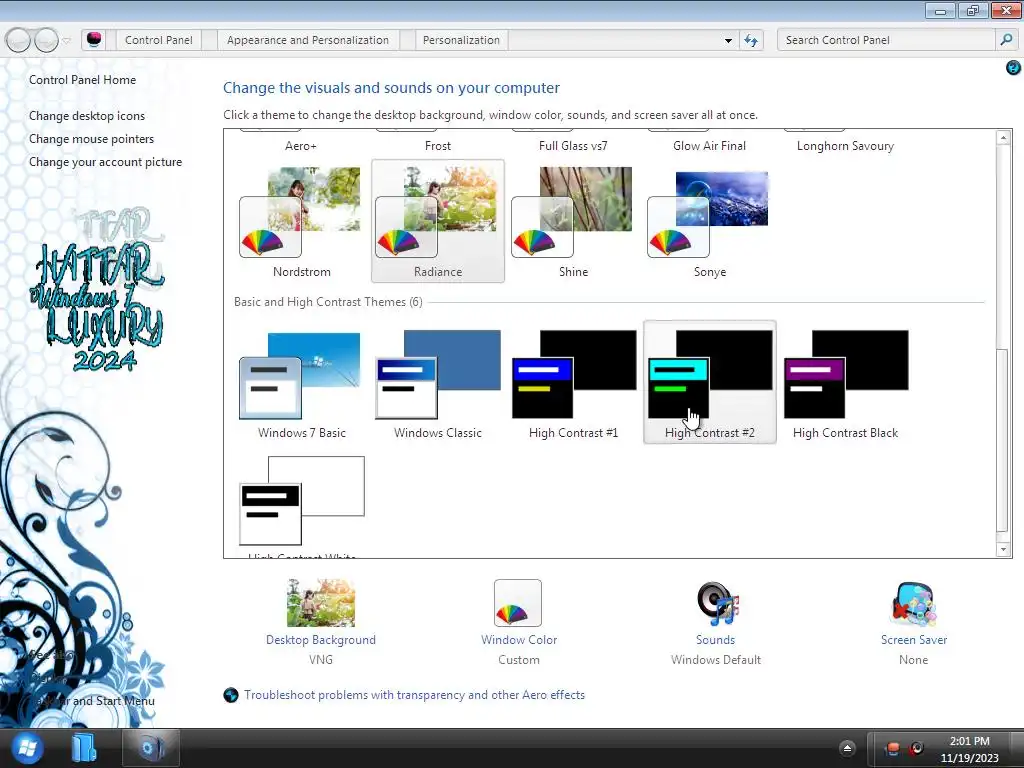Choose the Sonye theme
The height and width of the screenshot is (768, 1024).
(x=709, y=221)
